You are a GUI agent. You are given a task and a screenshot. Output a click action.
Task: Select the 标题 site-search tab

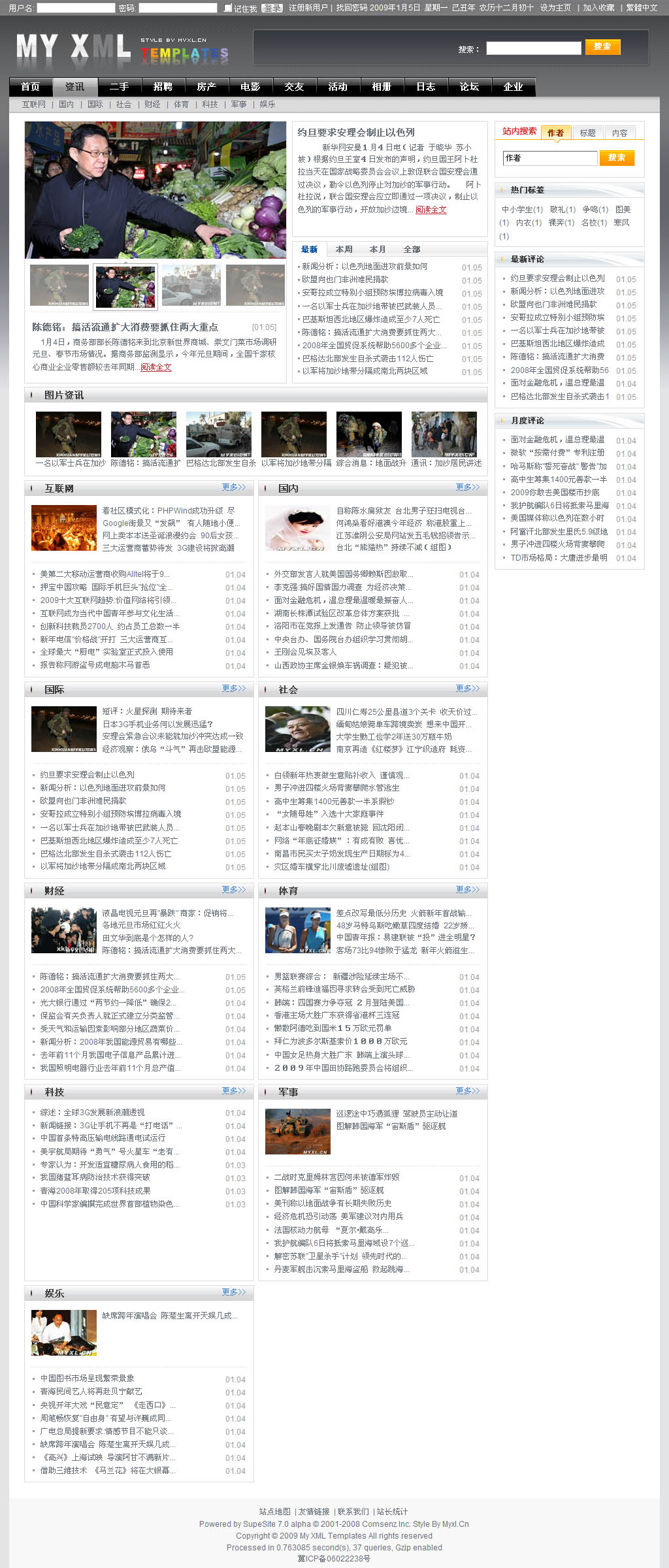point(587,133)
